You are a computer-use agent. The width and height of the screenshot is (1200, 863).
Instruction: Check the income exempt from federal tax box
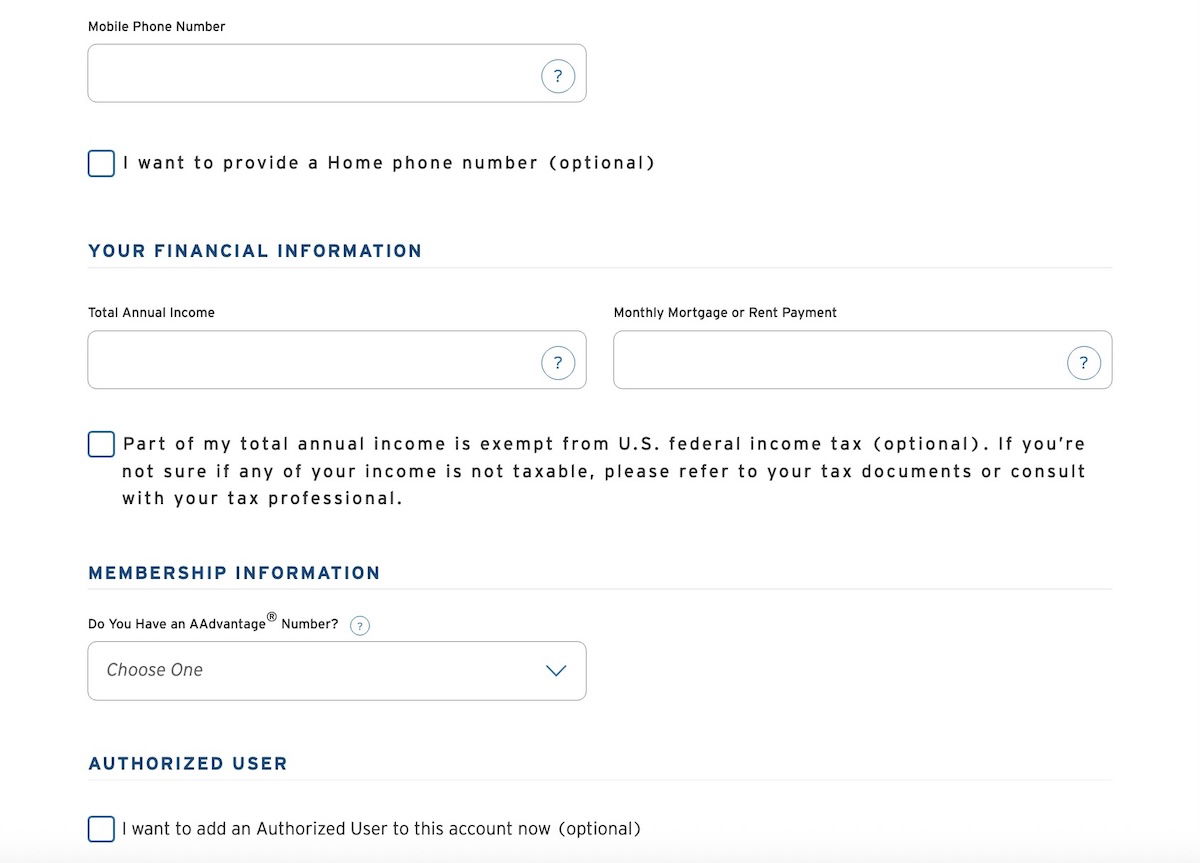pyautogui.click(x=101, y=444)
